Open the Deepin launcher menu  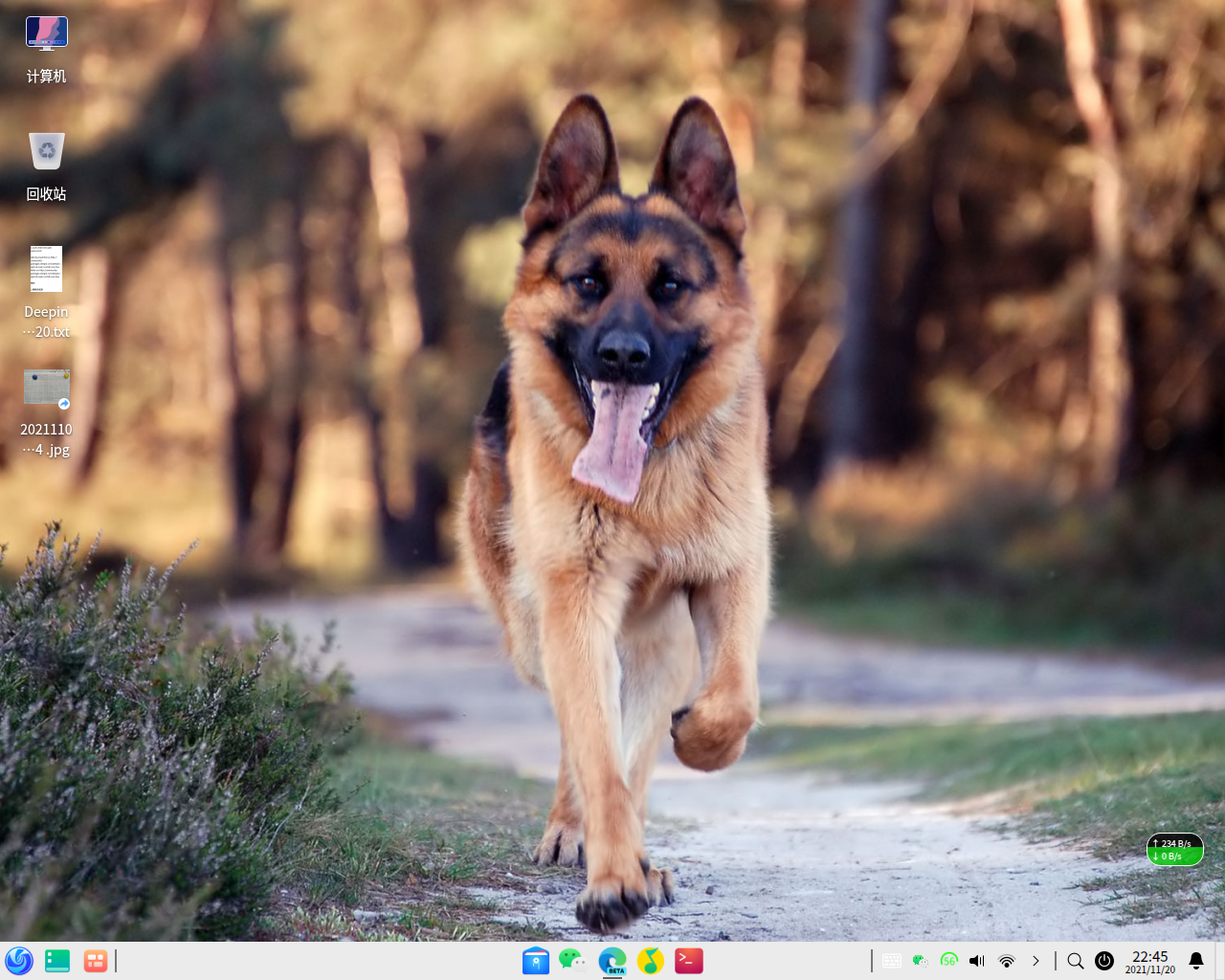coord(19,961)
